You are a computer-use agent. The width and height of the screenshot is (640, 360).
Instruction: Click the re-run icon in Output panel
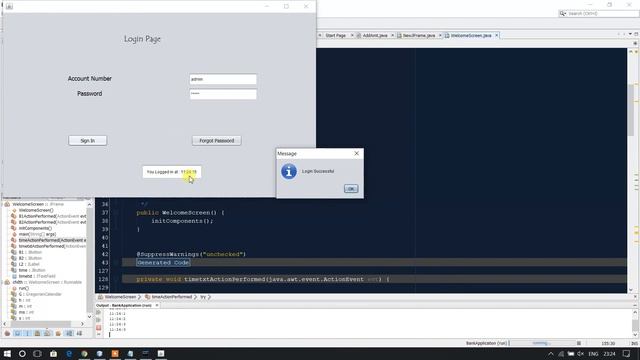(98, 313)
